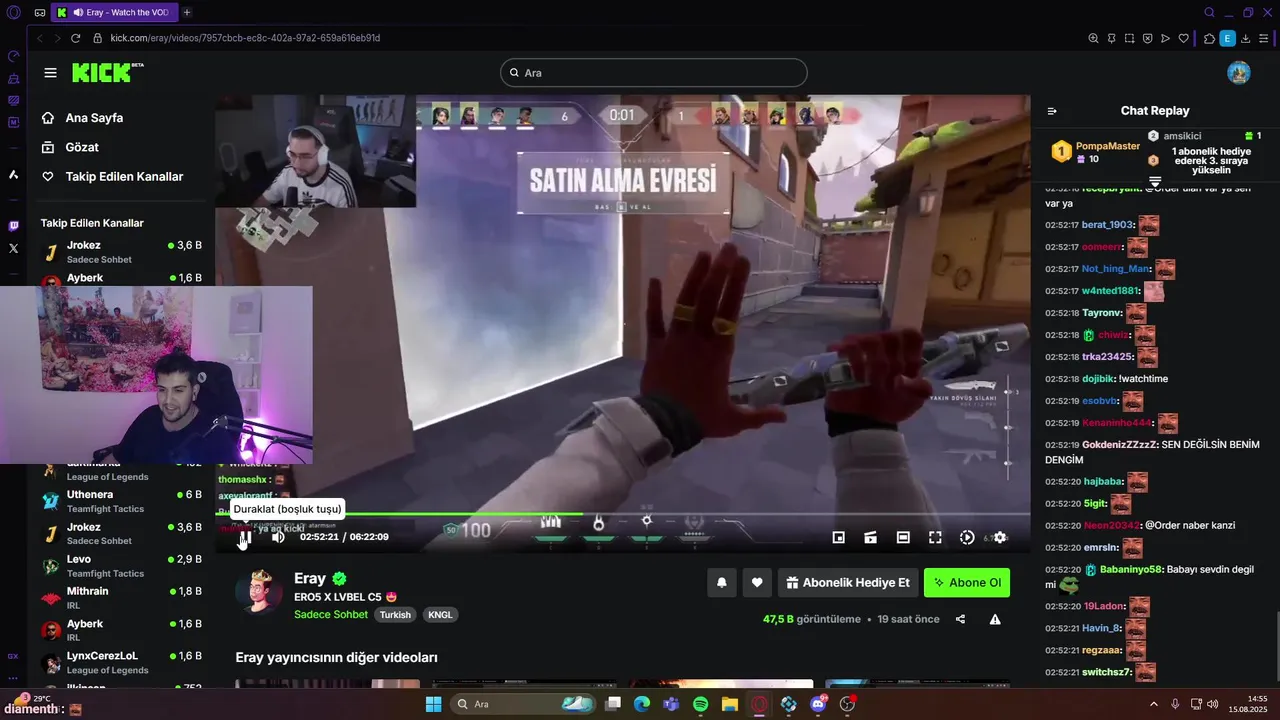Open the Sadece Sohbet category link

(331, 614)
